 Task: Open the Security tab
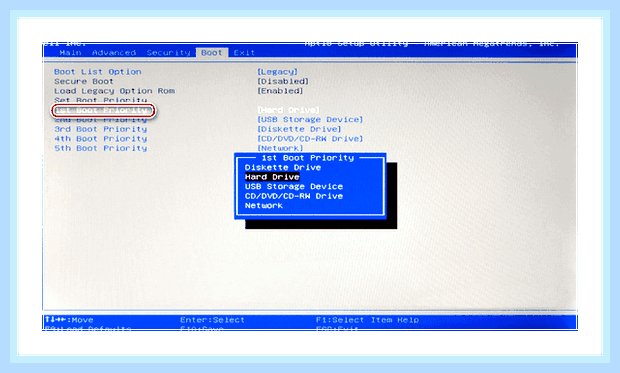(x=168, y=53)
